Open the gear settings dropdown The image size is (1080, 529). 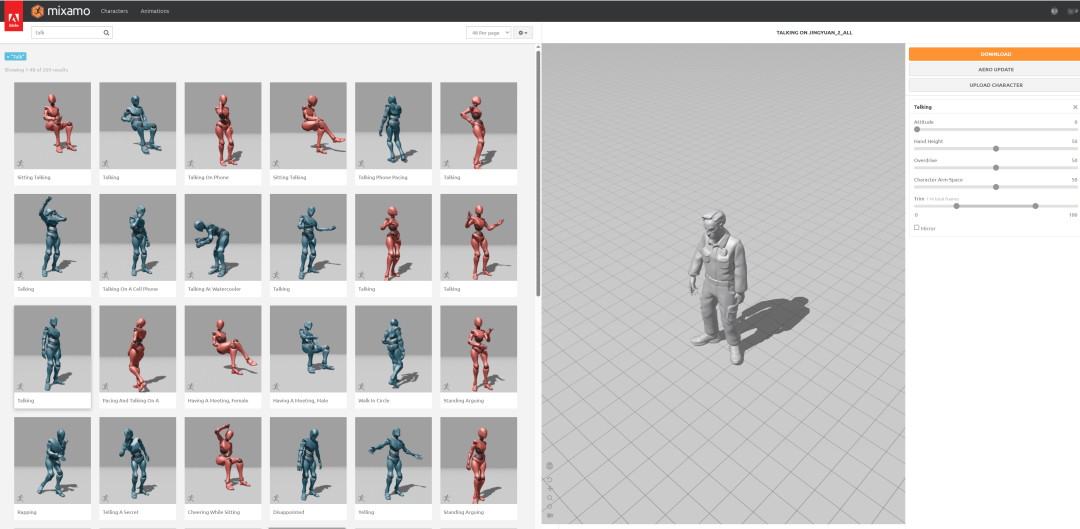523,33
